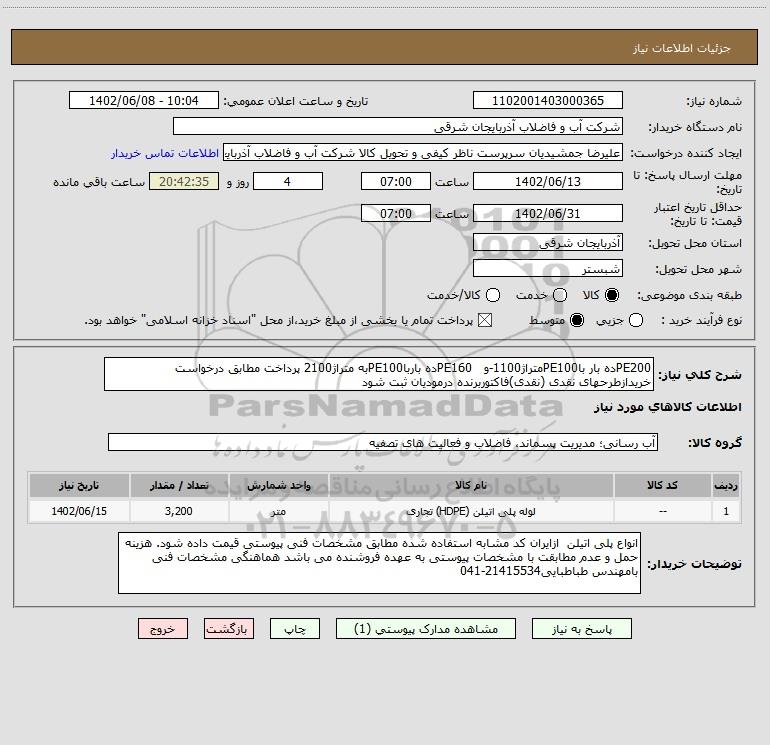Click the price validity hour field beside 1402/06/31

pyautogui.click(x=396, y=213)
